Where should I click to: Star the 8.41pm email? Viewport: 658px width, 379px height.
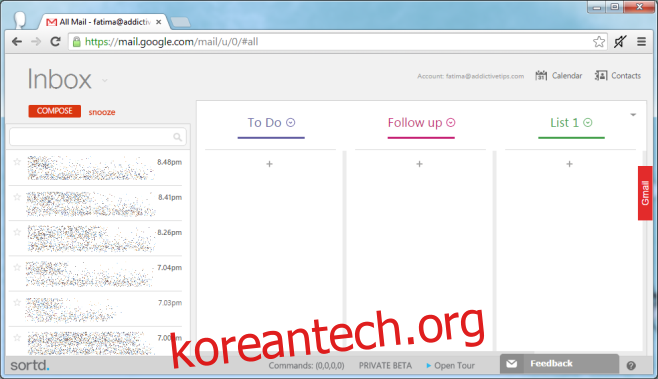pos(17,197)
